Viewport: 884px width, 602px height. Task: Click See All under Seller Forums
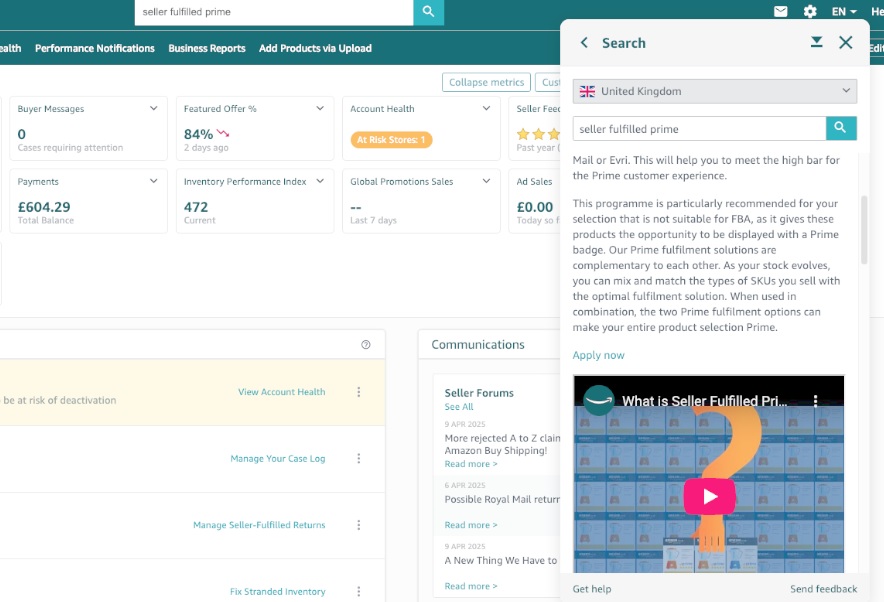point(458,407)
